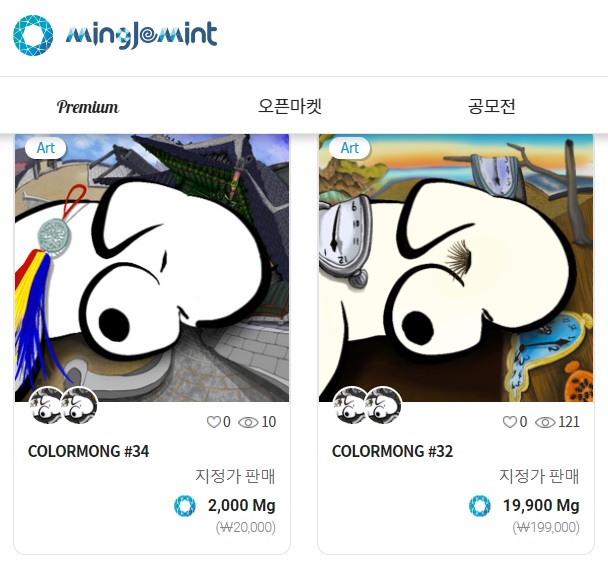
Task: Click the Art tag on COLORMONG #32
Action: click(349, 148)
